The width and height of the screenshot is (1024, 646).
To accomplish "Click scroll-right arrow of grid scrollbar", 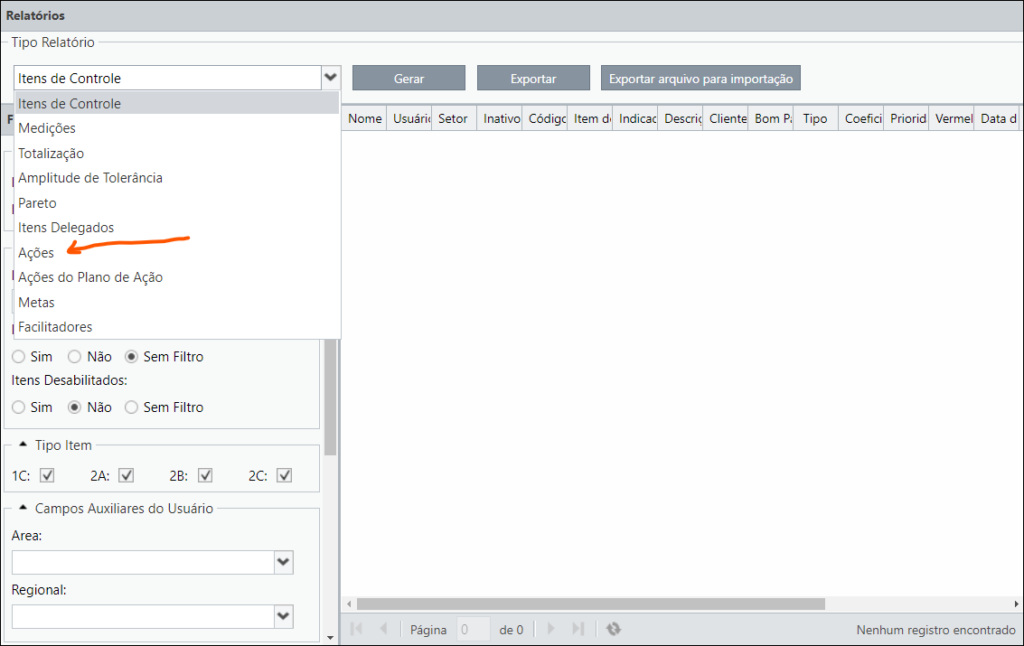I will (1016, 604).
